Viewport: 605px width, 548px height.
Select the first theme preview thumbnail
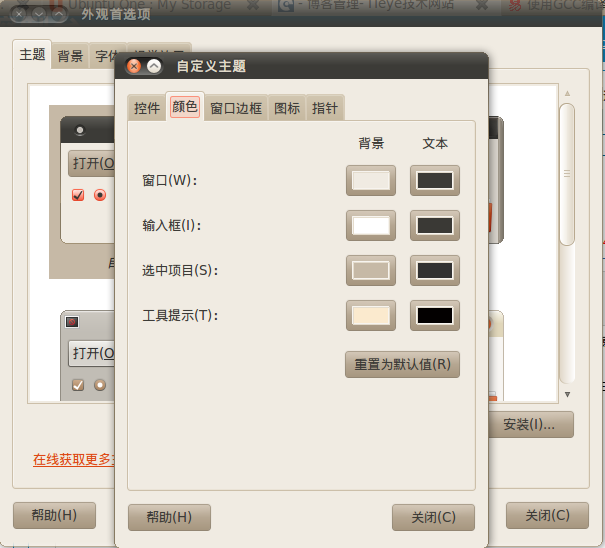82,192
